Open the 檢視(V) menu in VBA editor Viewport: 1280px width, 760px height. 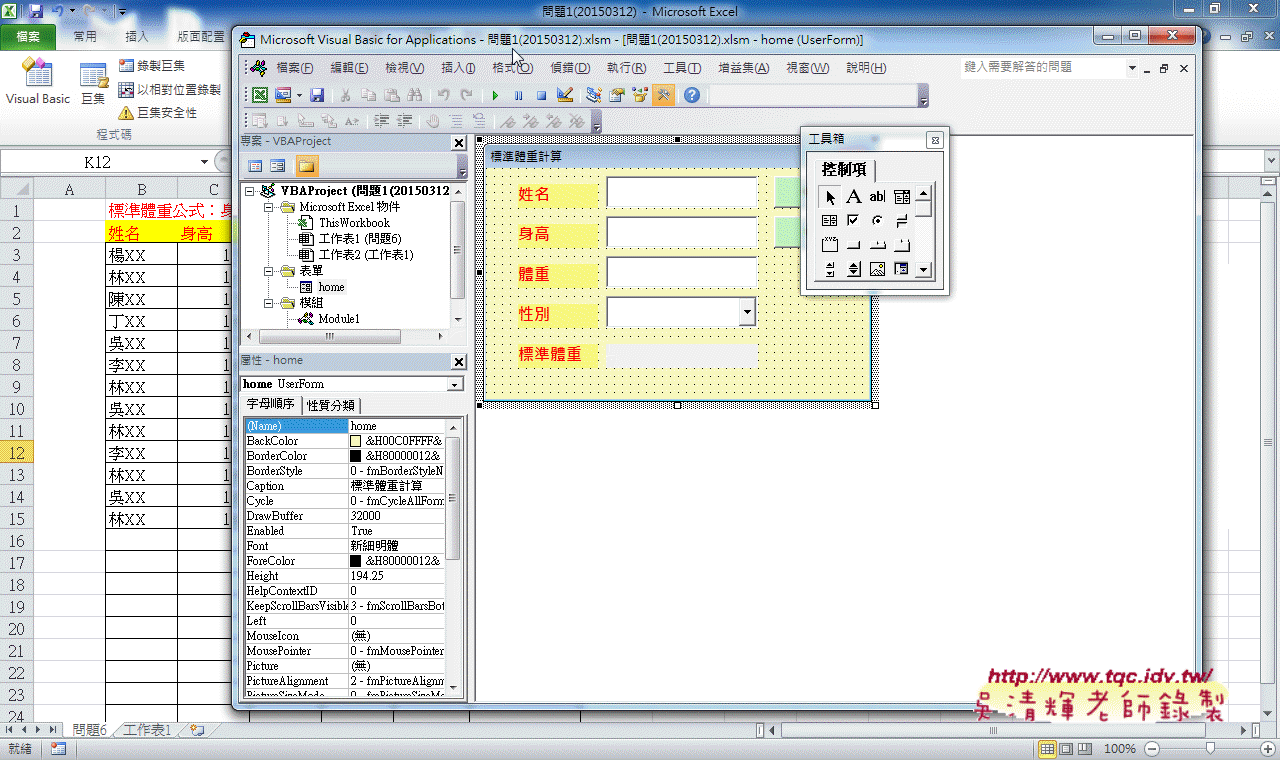point(404,68)
